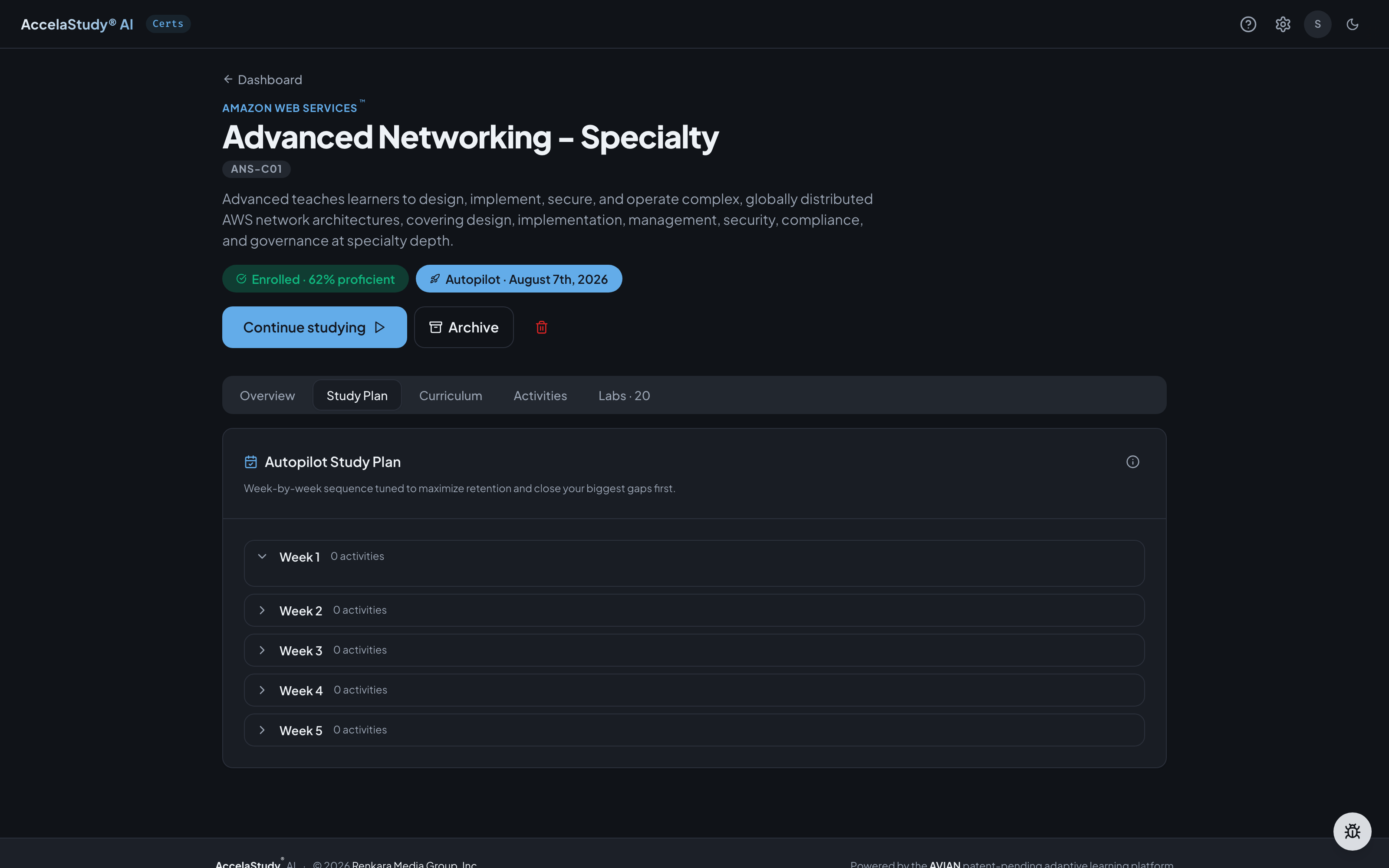This screenshot has height=868, width=1389.
Task: Click the Advanced Networking – Specialty heading
Action: coord(470,137)
